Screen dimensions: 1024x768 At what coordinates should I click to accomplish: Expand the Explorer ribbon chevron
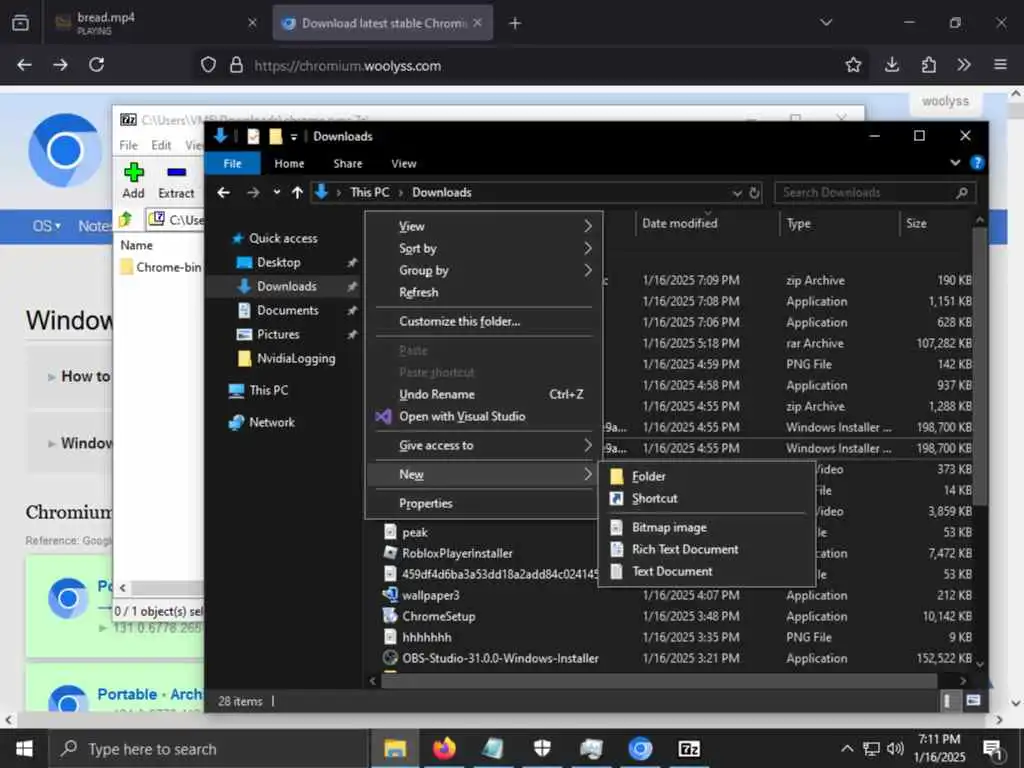pos(955,163)
